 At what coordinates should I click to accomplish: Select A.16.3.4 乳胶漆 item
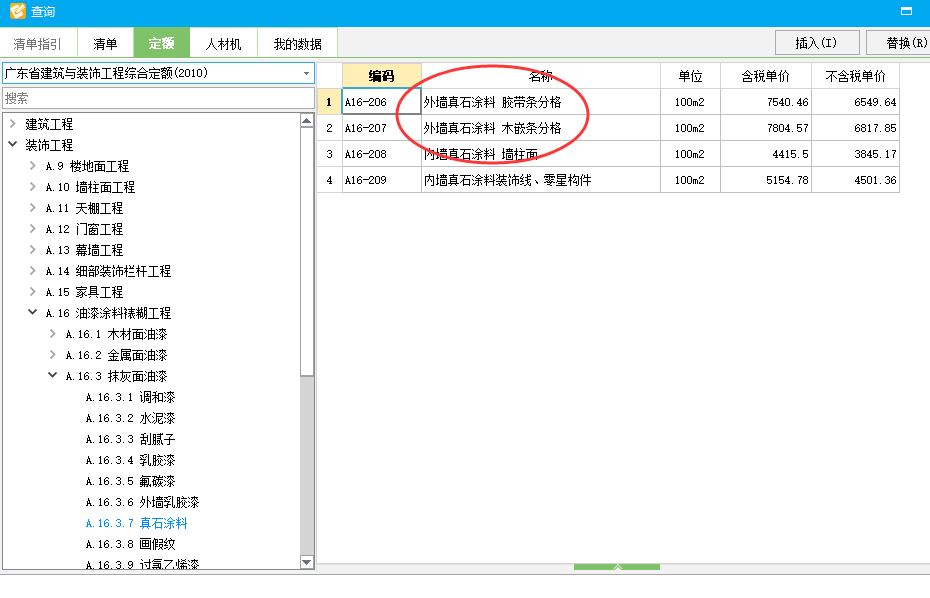(x=130, y=460)
